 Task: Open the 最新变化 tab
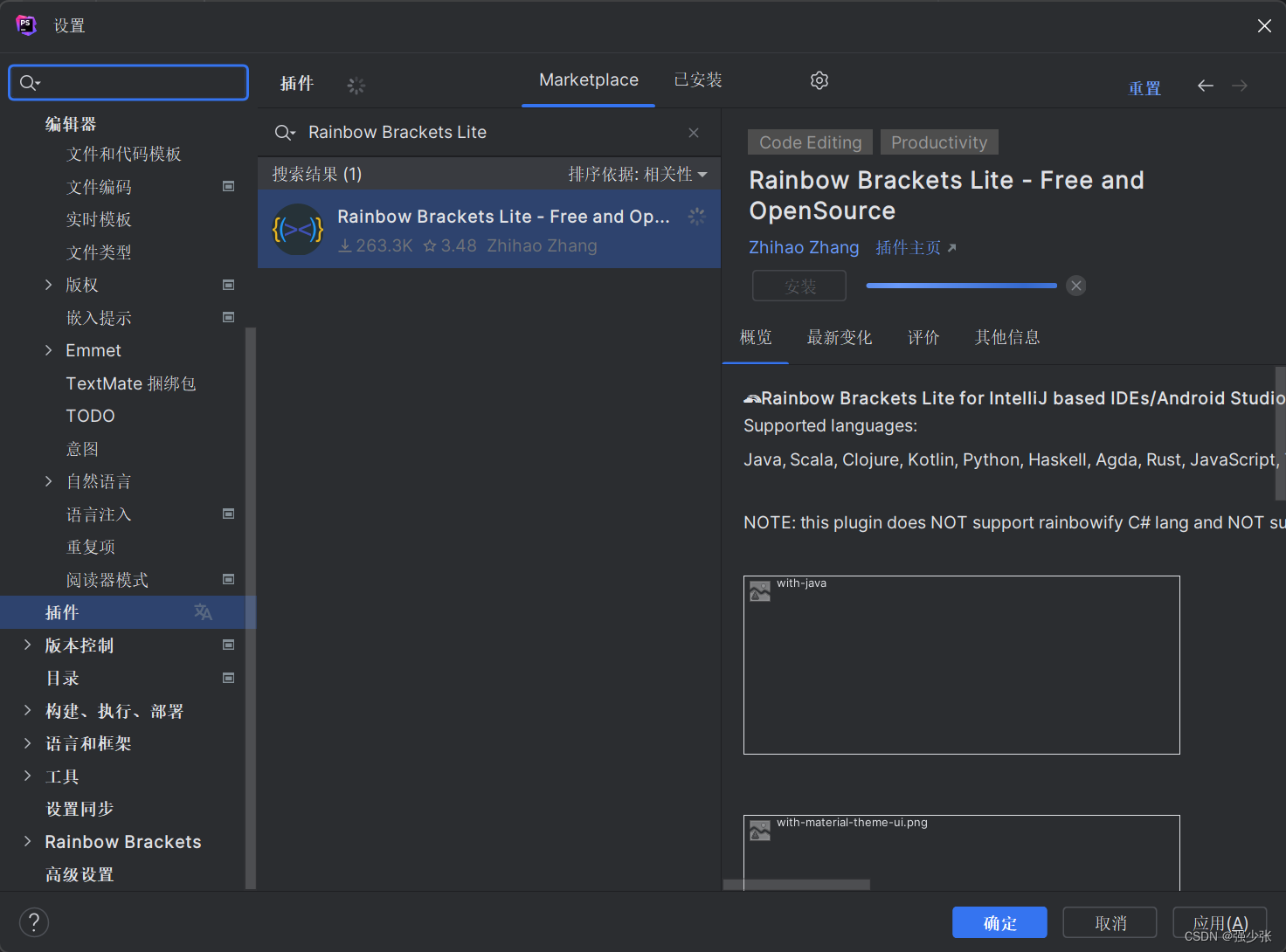tap(840, 338)
